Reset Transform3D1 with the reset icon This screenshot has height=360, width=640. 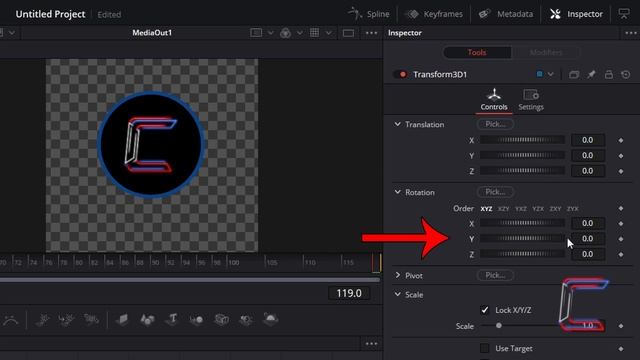point(626,74)
